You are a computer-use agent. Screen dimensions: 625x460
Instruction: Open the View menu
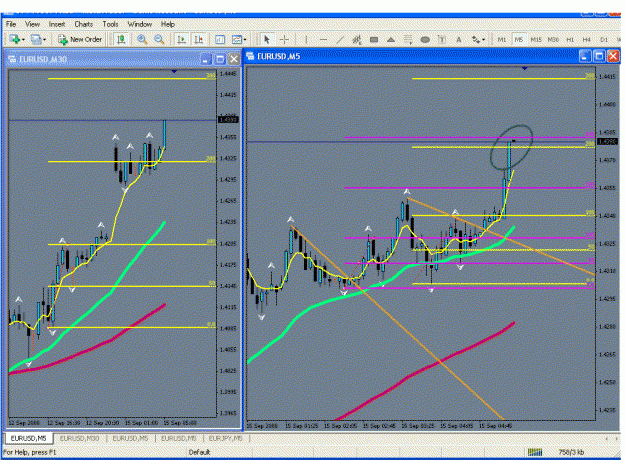tap(32, 24)
